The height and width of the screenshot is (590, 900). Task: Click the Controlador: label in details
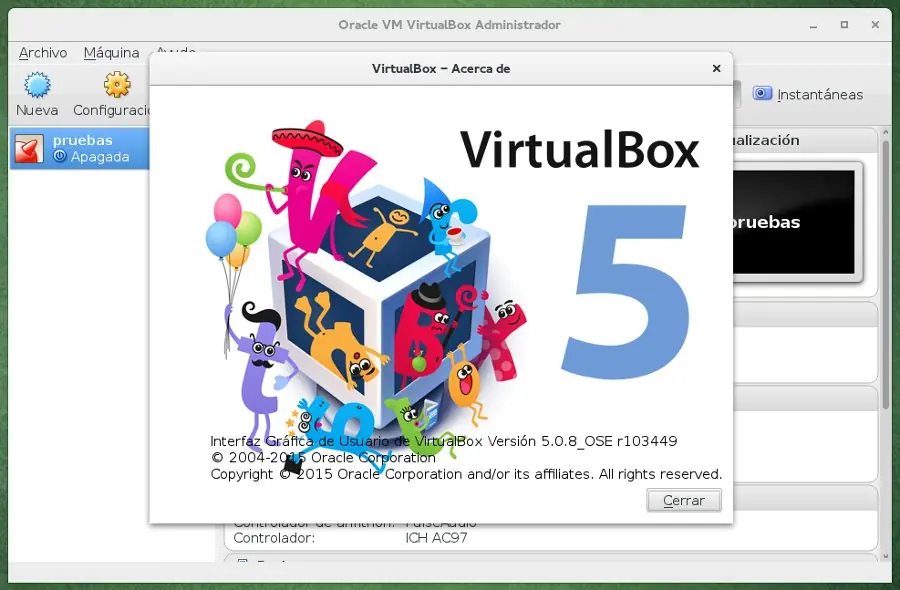click(x=274, y=538)
